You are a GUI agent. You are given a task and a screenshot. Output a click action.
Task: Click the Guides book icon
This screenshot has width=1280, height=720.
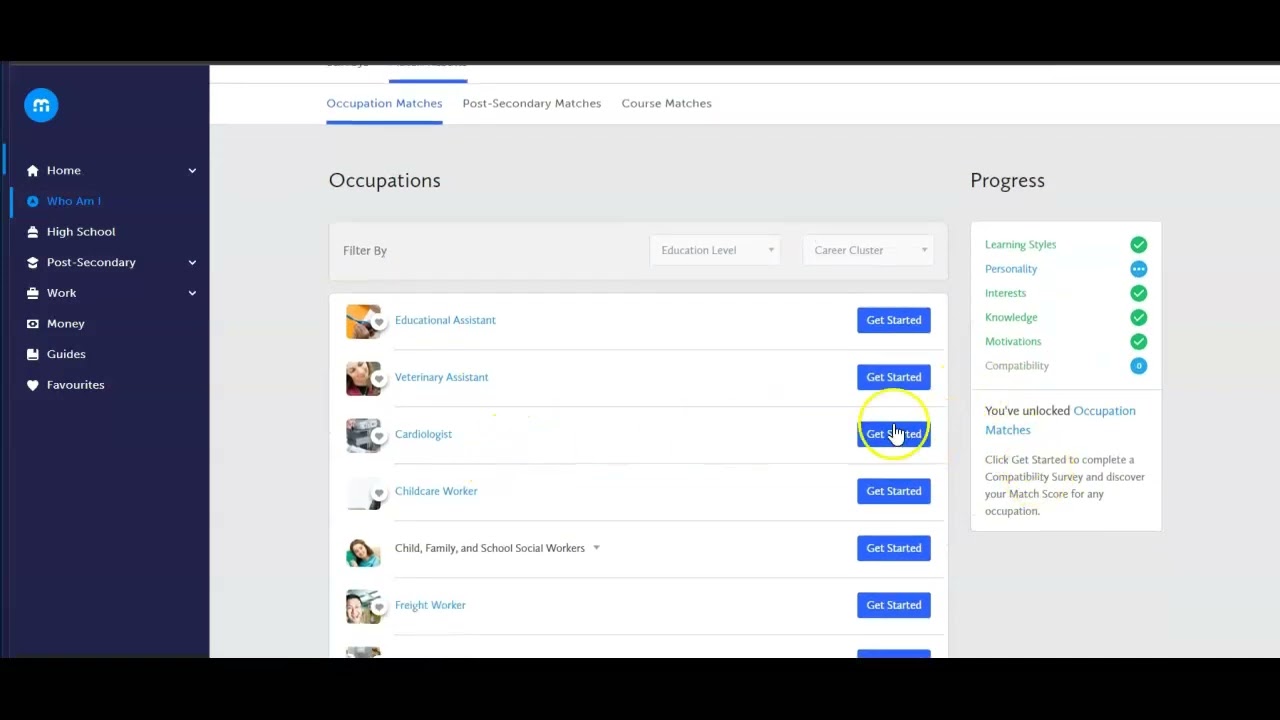pyautogui.click(x=32, y=354)
